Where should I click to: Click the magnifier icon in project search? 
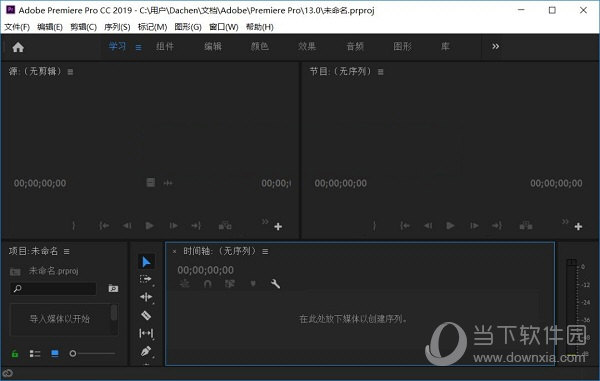point(18,288)
